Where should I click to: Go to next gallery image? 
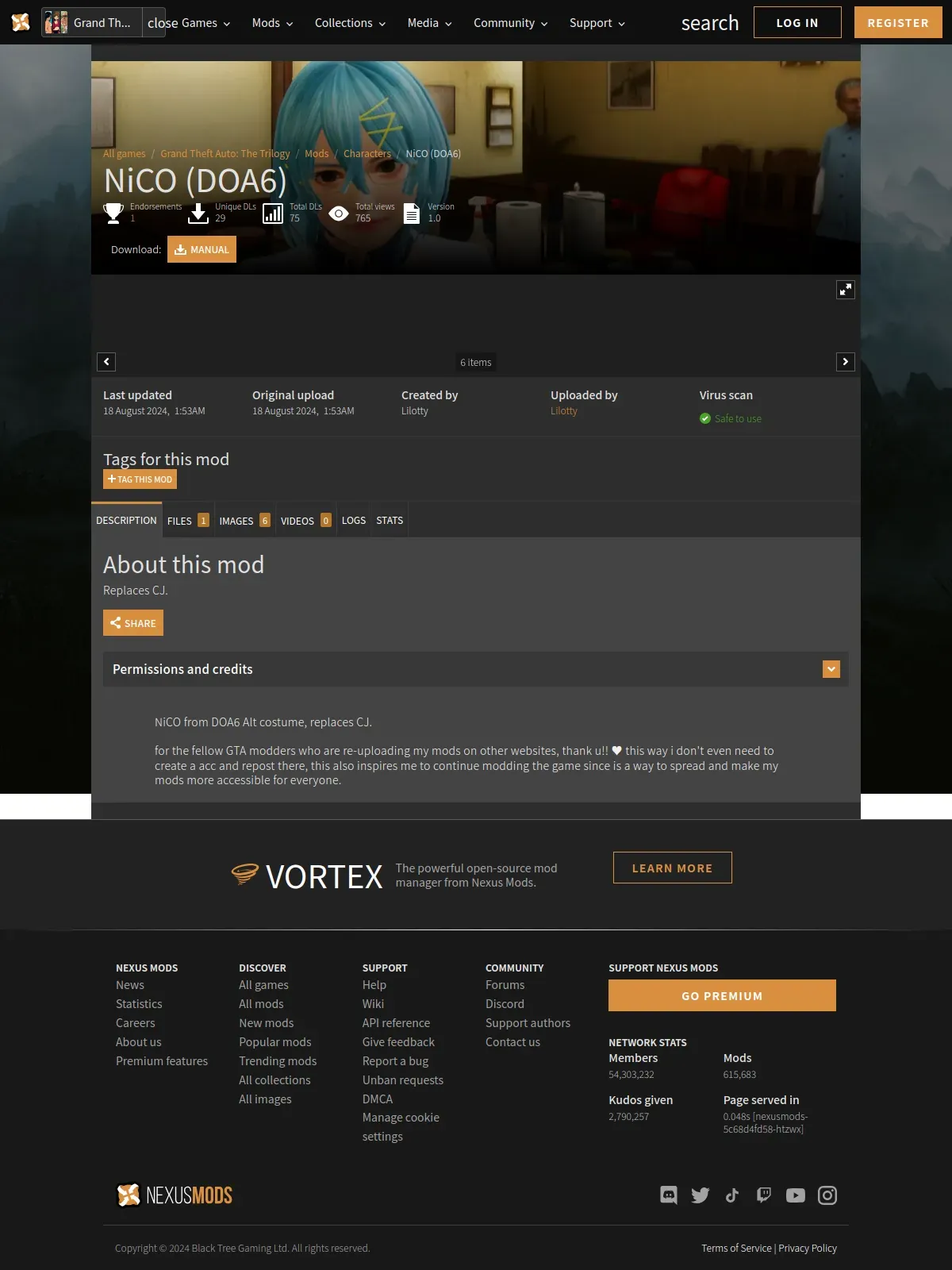point(846,362)
